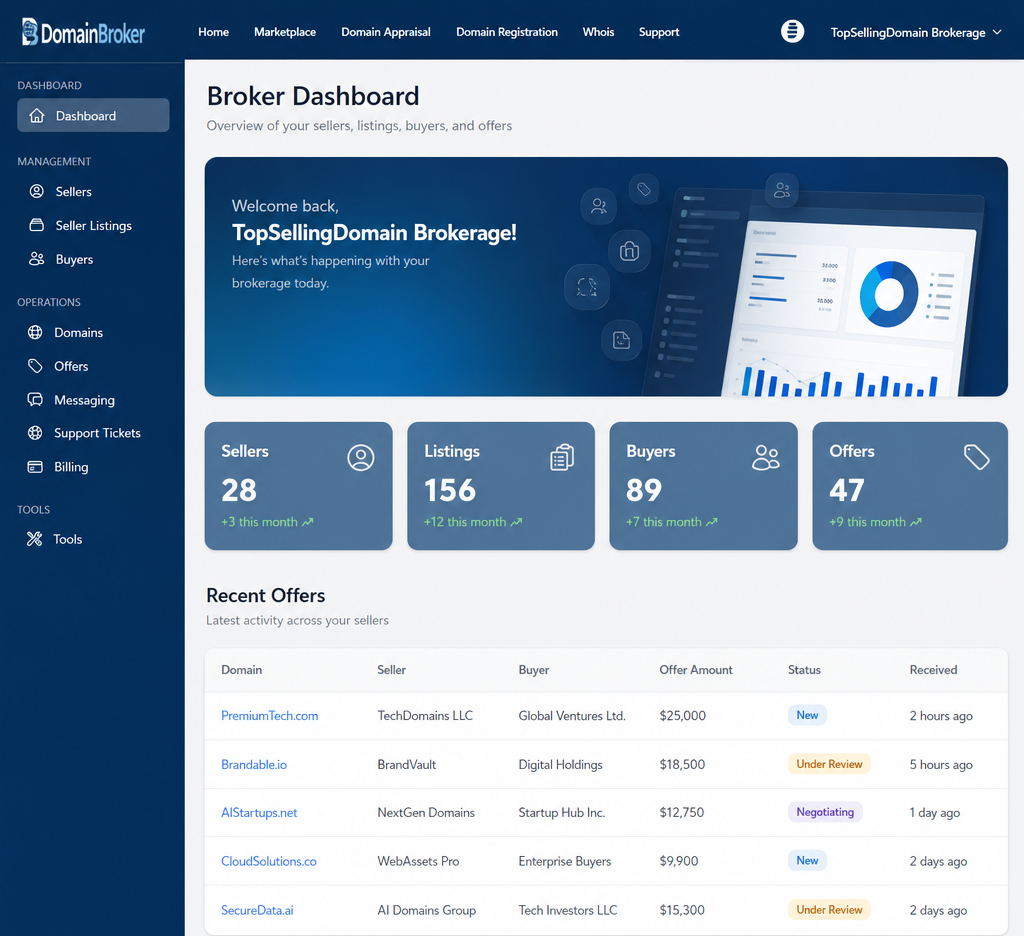The height and width of the screenshot is (936, 1024).
Task: Click the Buyers stat card showing 89
Action: point(703,486)
